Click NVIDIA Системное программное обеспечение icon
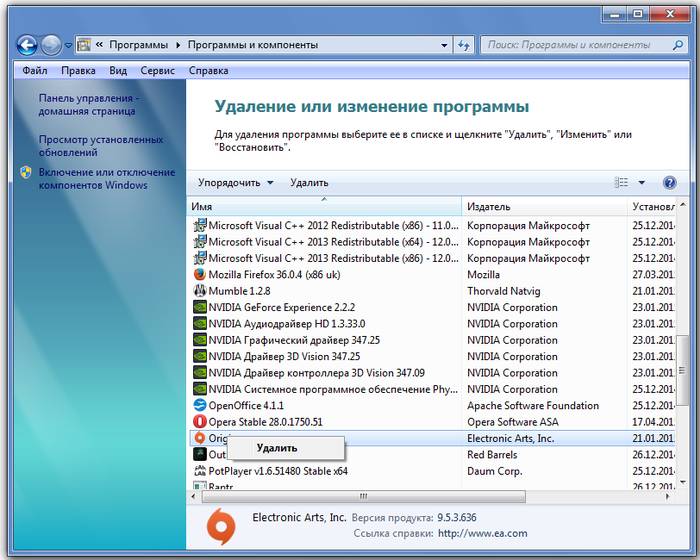Screen dimensions: 700x560 [x=200, y=389]
